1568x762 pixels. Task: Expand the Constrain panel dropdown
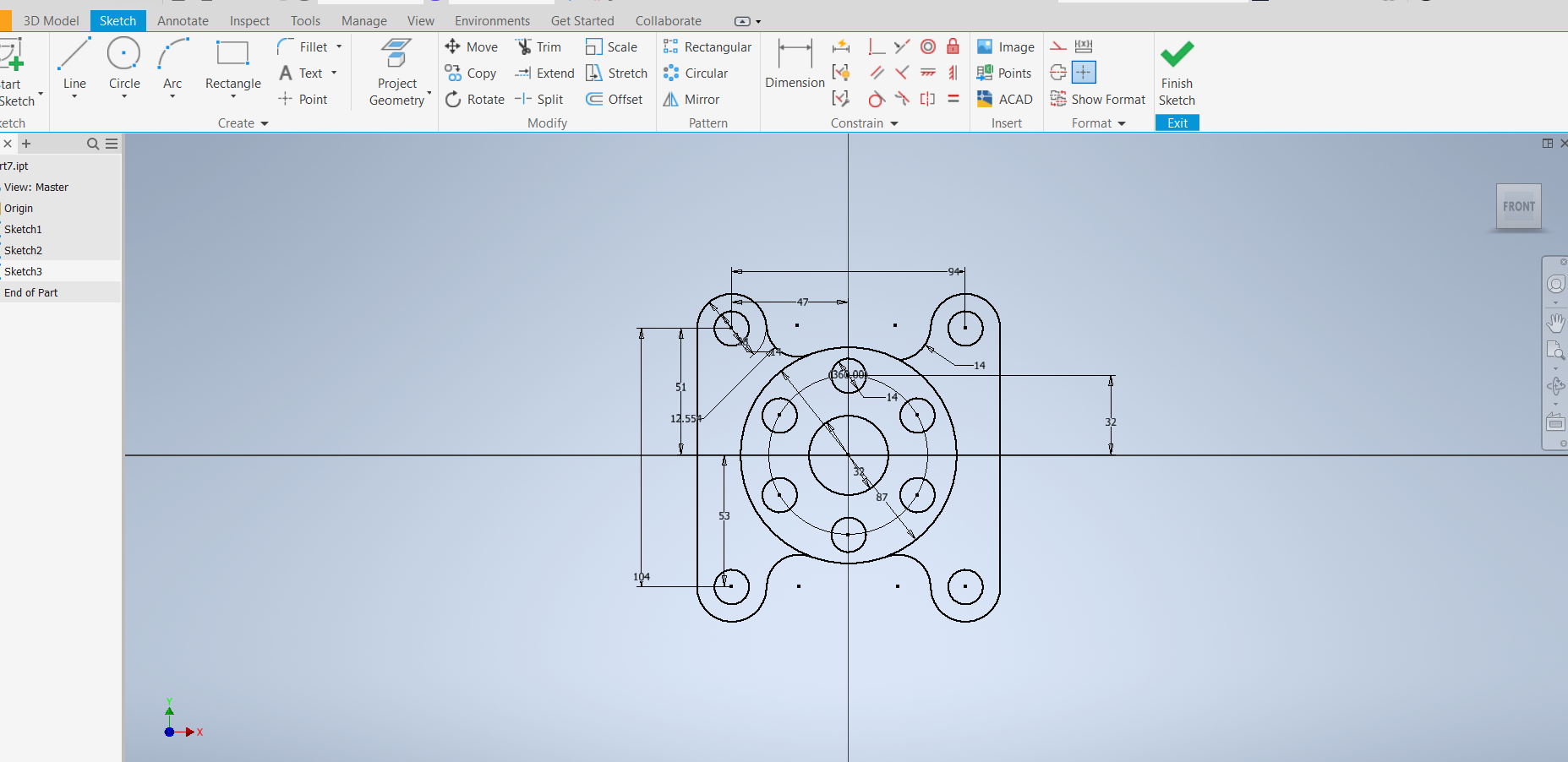(893, 123)
